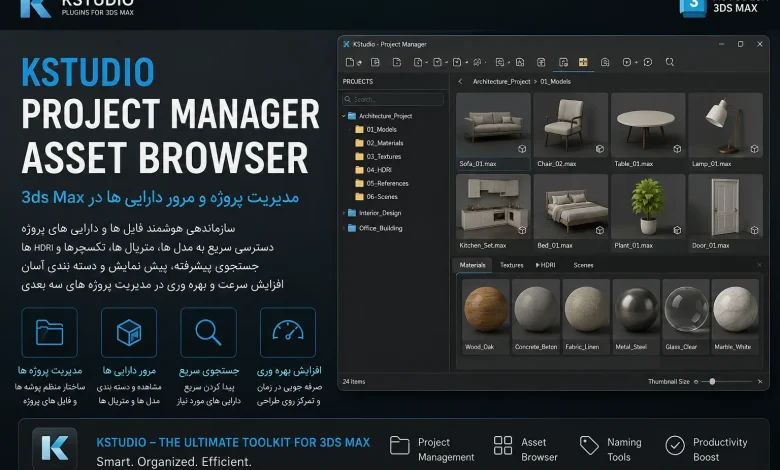Click the K logo in the bottom banner
This screenshot has width=780, height=470.
click(x=55, y=448)
